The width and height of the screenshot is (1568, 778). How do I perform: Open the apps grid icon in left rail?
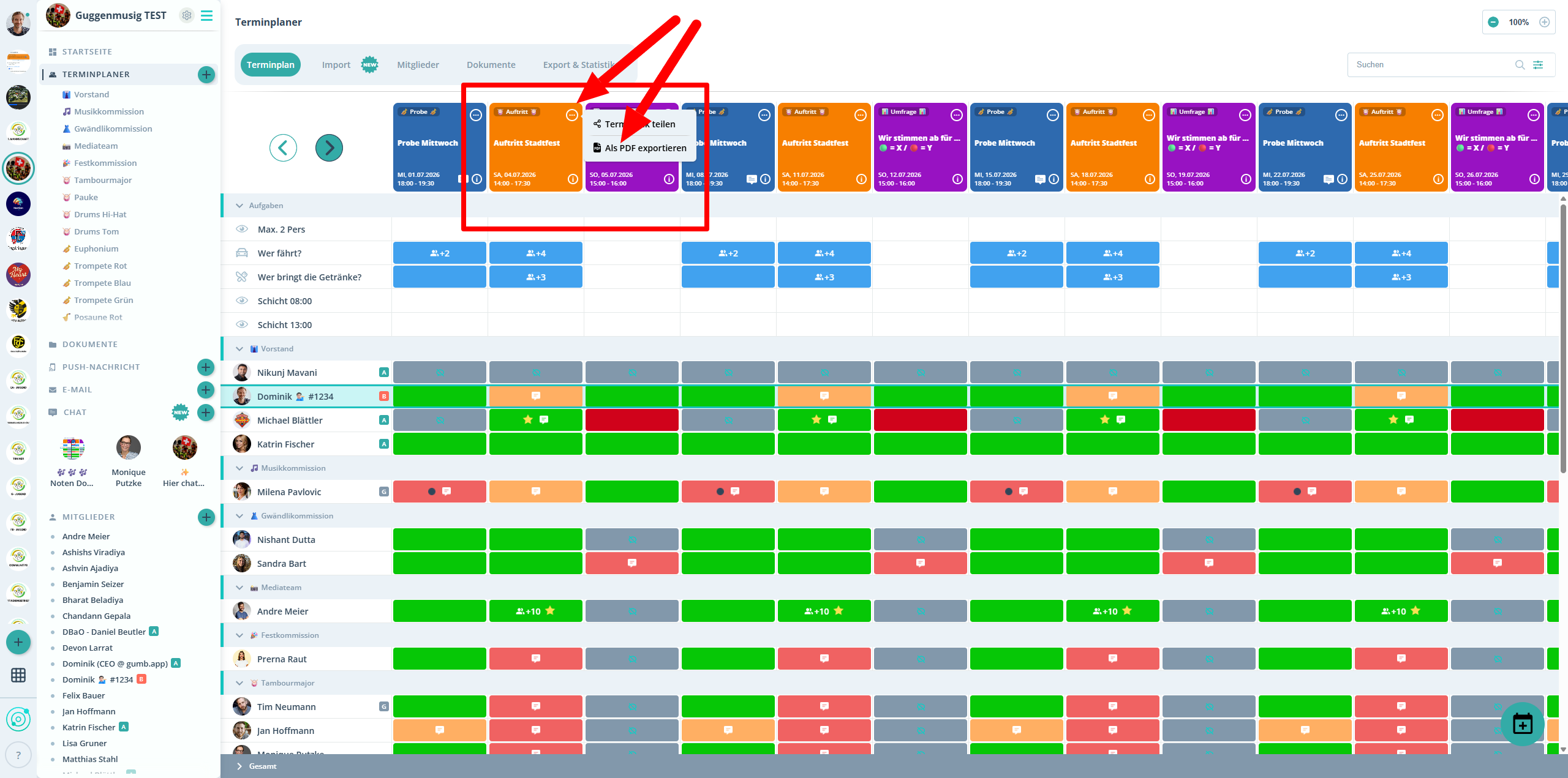point(18,675)
